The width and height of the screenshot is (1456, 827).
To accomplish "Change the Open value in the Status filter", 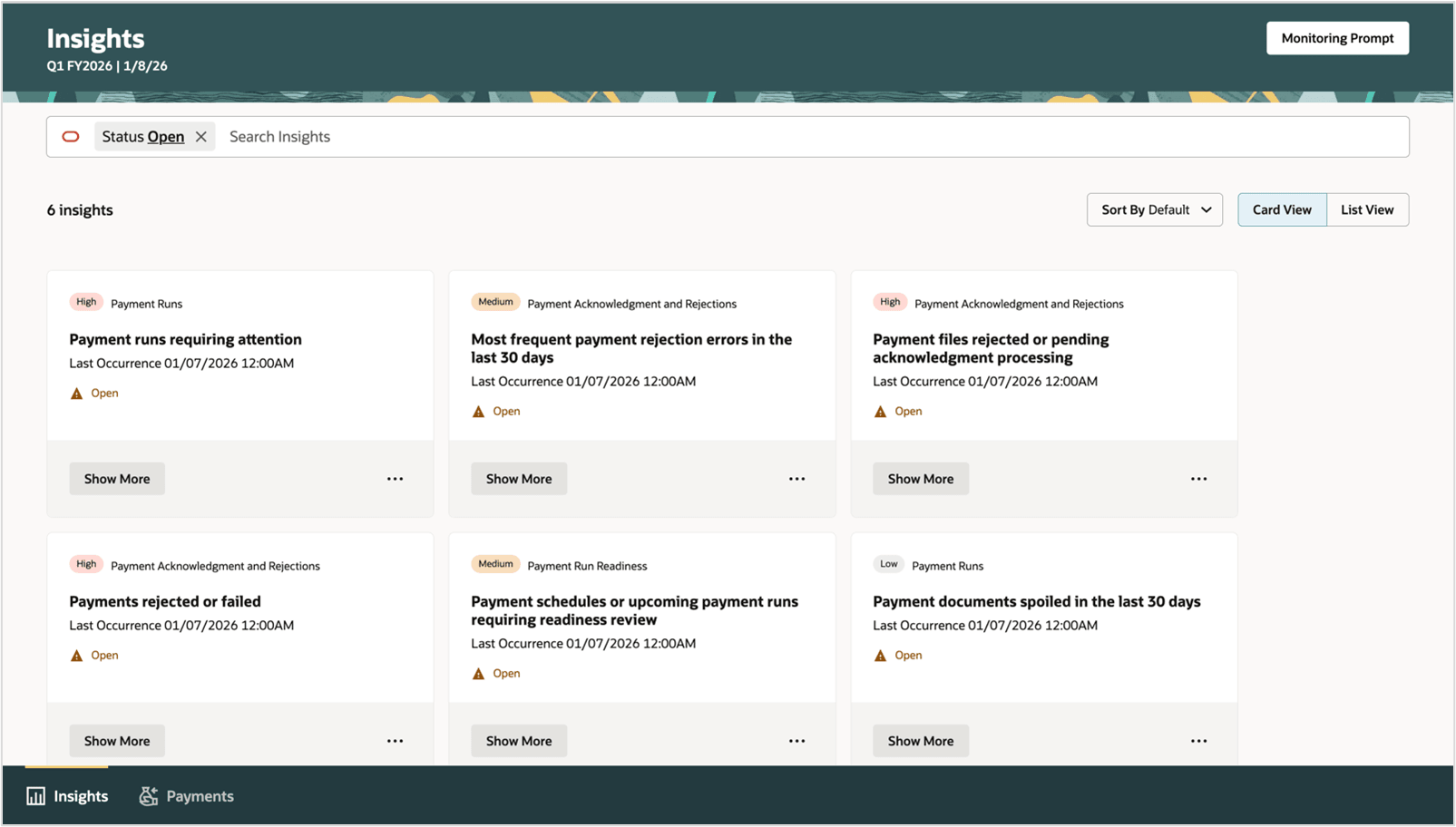I will (172, 136).
